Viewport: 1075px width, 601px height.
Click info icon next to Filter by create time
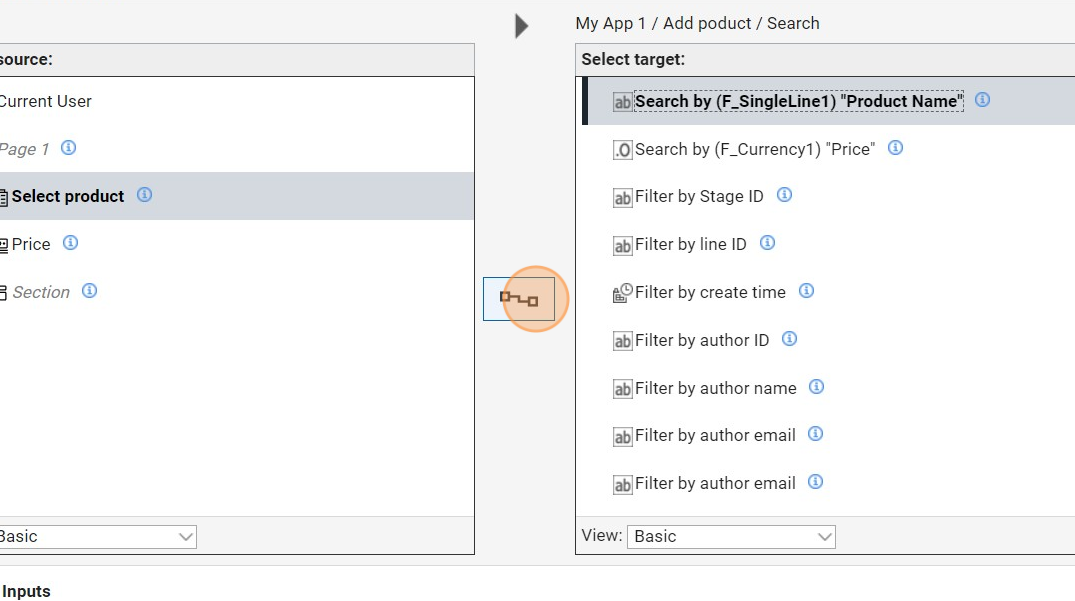806,291
